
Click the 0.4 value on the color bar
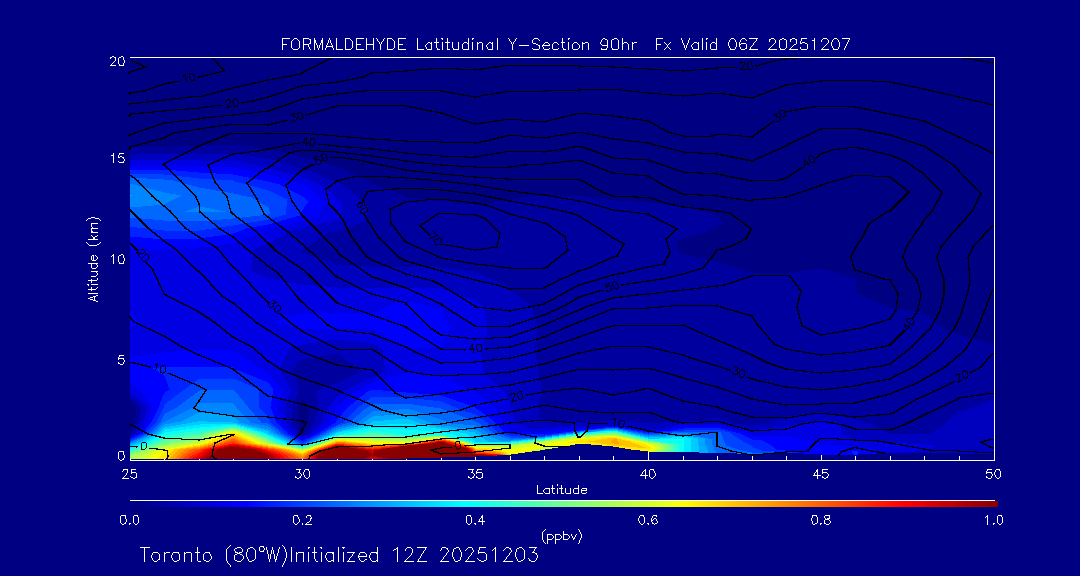pyautogui.click(x=475, y=520)
